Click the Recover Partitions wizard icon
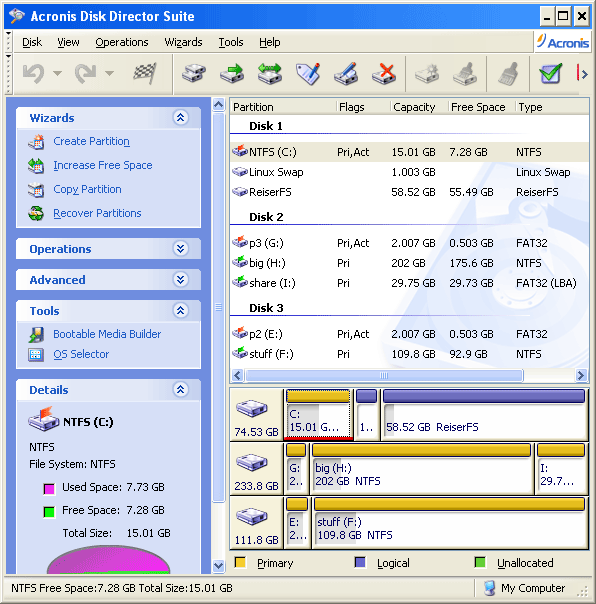 pos(36,213)
